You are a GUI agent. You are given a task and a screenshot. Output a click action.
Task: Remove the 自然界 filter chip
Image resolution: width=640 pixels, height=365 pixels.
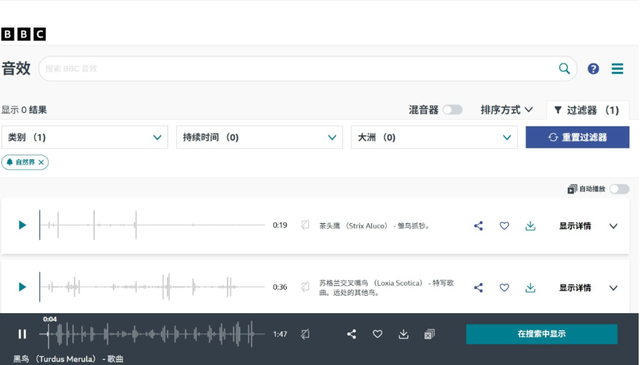pyautogui.click(x=41, y=162)
